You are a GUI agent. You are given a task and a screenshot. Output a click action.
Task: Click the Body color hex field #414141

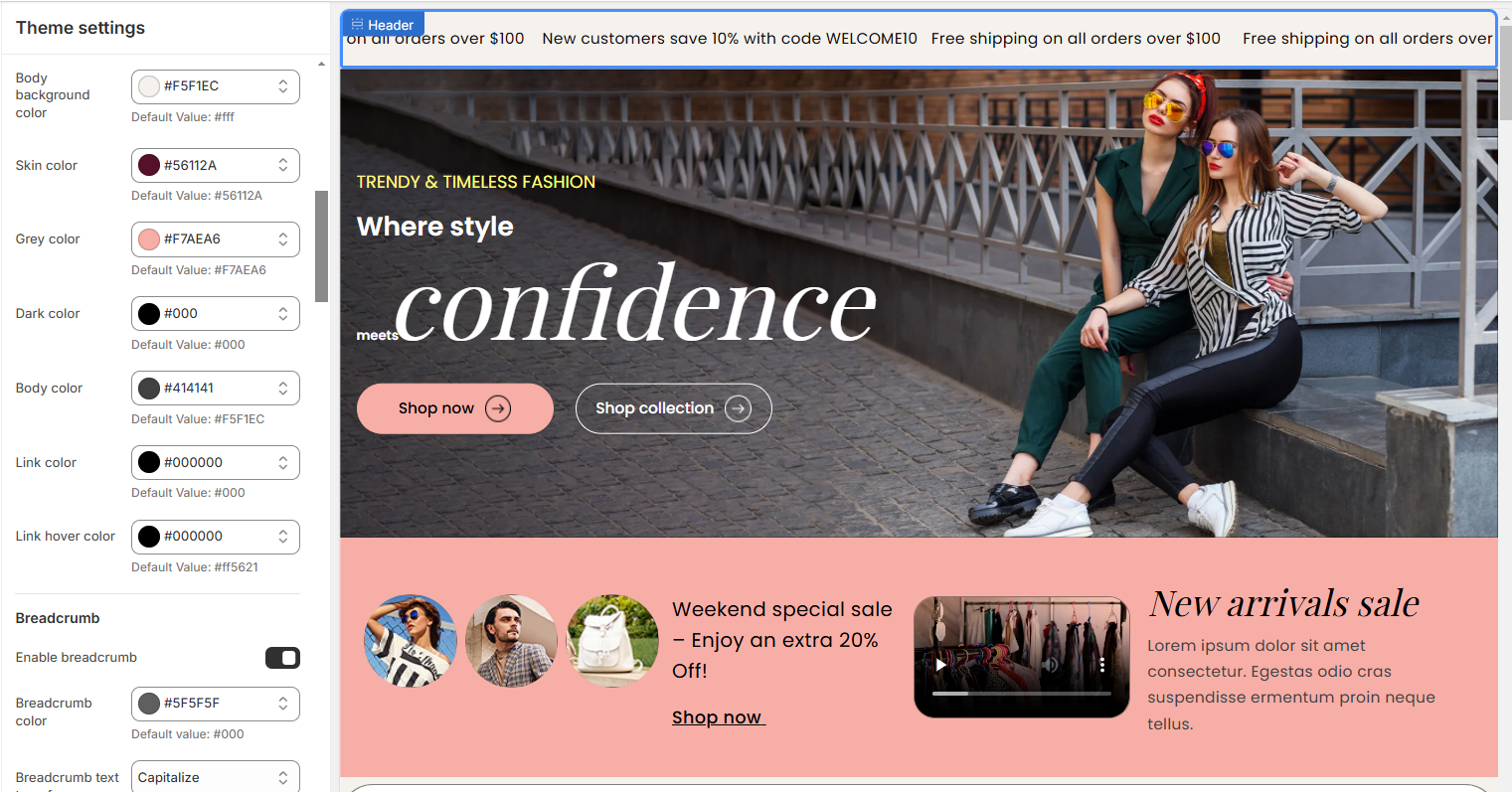[x=218, y=389]
